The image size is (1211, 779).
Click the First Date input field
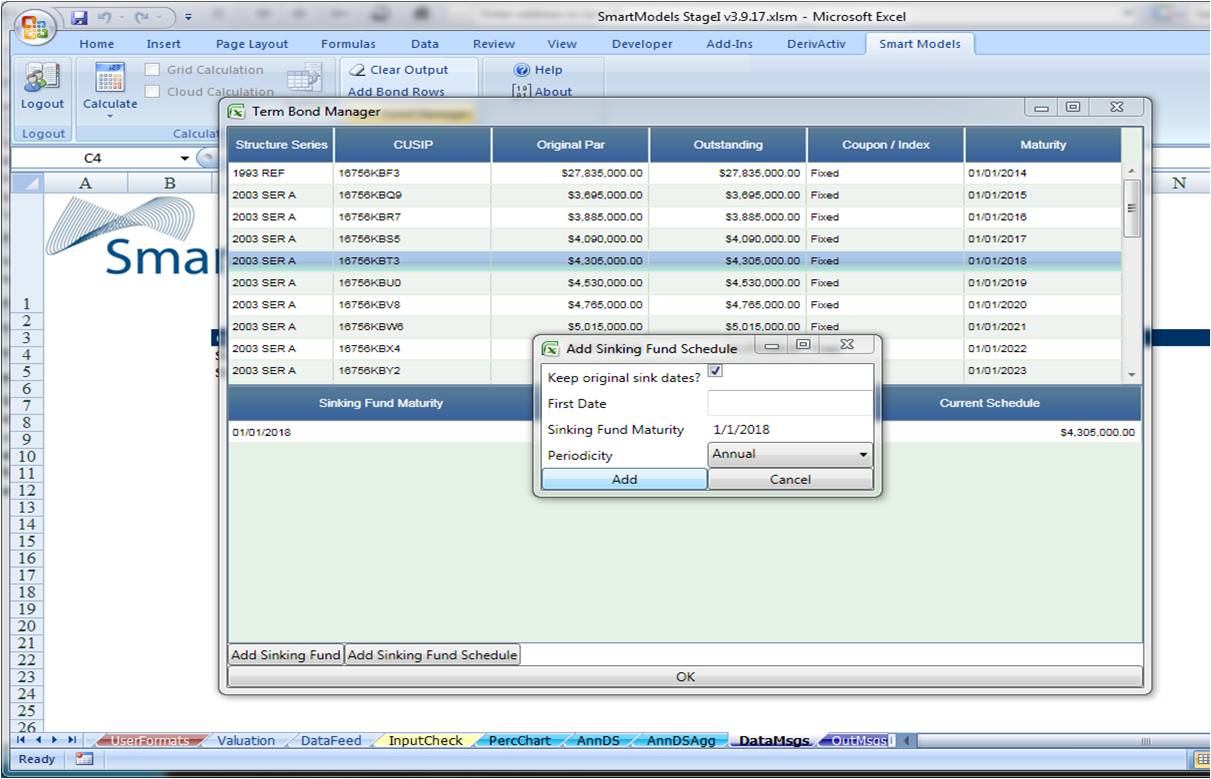[x=790, y=403]
